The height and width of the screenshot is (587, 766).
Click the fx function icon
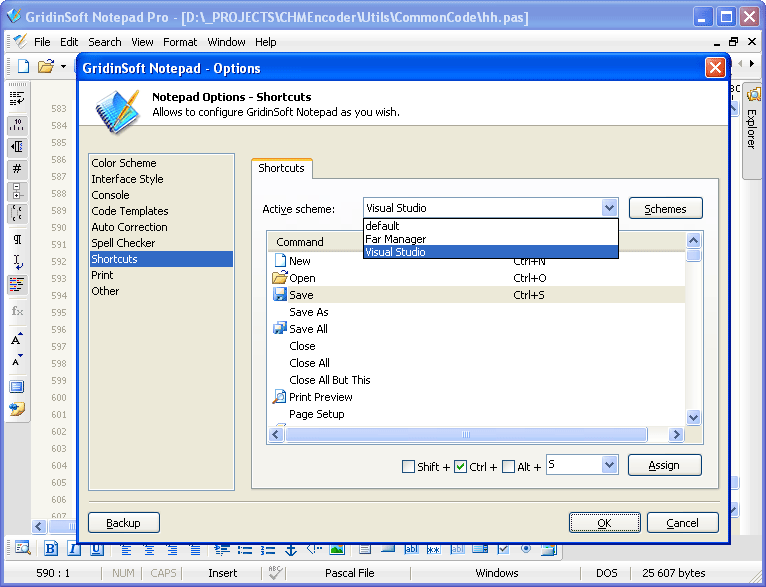(17, 311)
